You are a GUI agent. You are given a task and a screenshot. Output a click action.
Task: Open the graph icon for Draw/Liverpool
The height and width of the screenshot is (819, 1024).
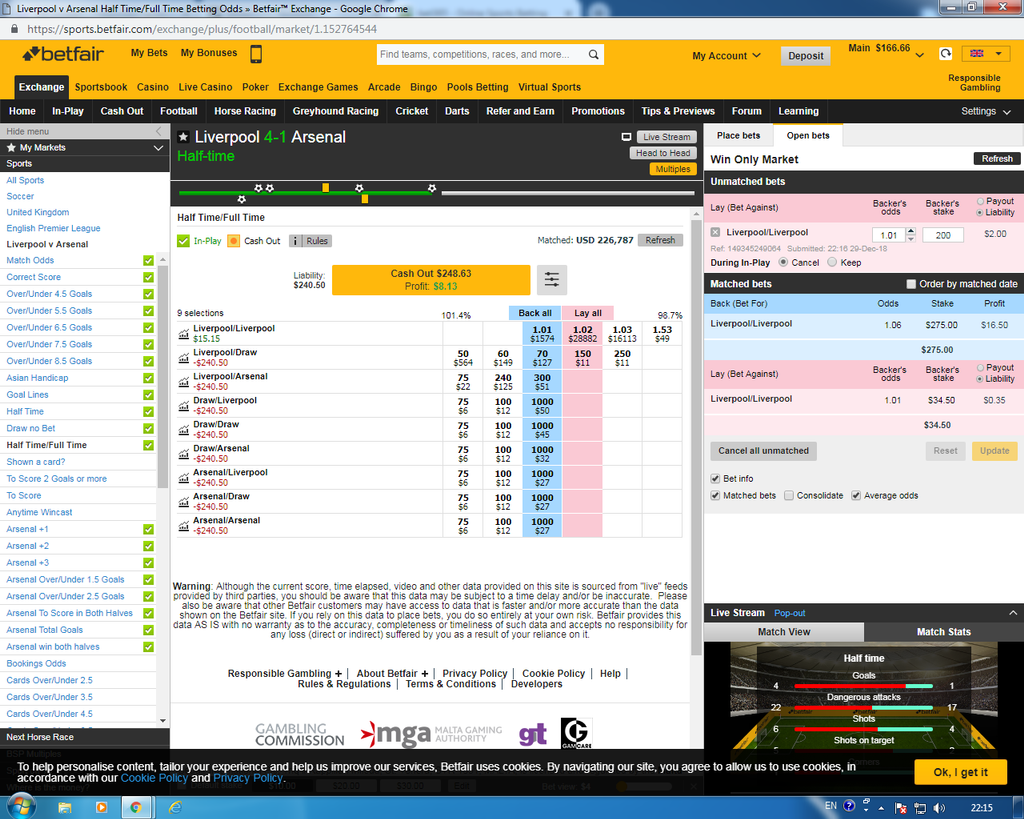(x=184, y=406)
